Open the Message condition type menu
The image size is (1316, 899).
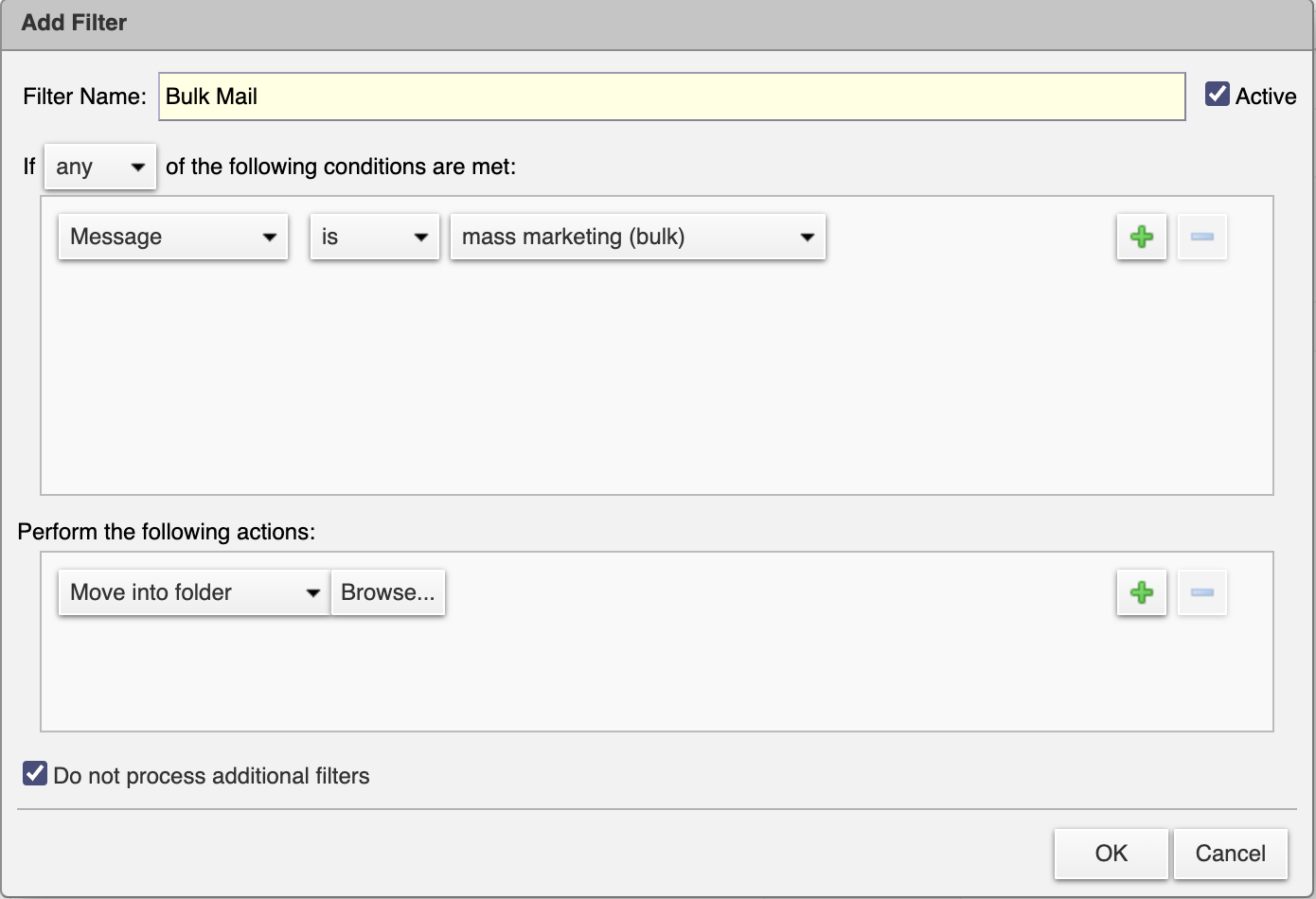[x=172, y=237]
